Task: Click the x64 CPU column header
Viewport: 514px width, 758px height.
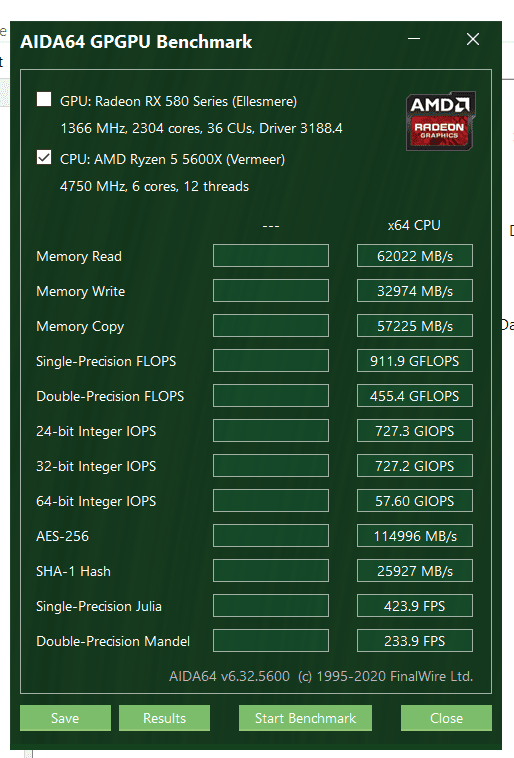Action: 414,225
